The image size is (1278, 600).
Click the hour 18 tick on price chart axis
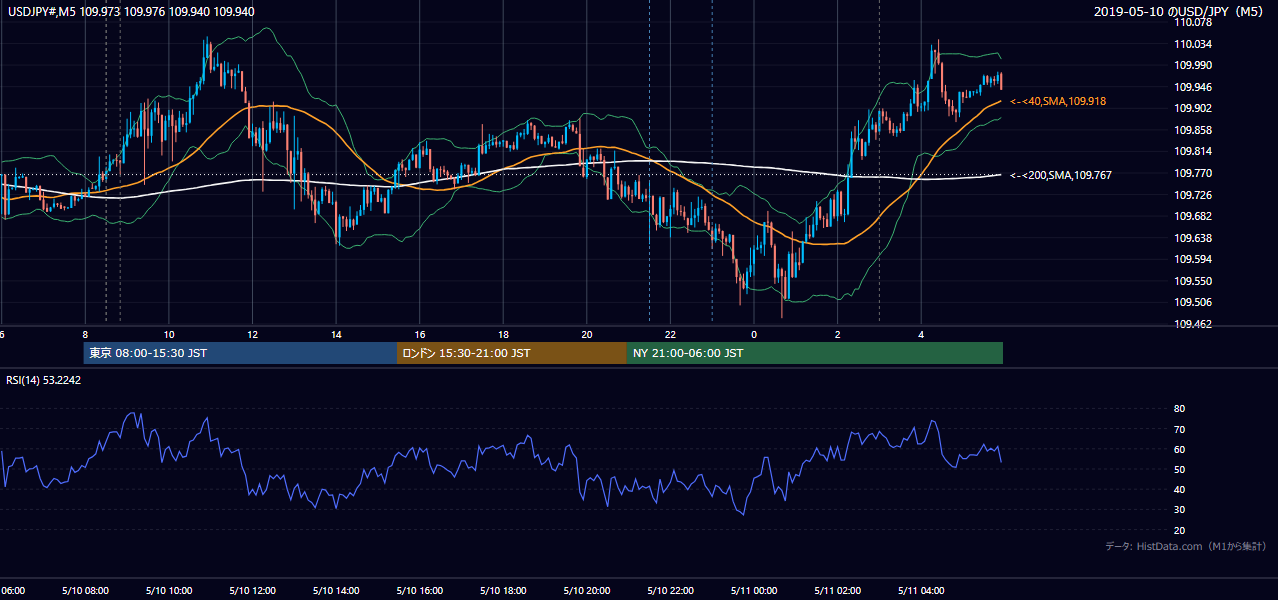(504, 334)
